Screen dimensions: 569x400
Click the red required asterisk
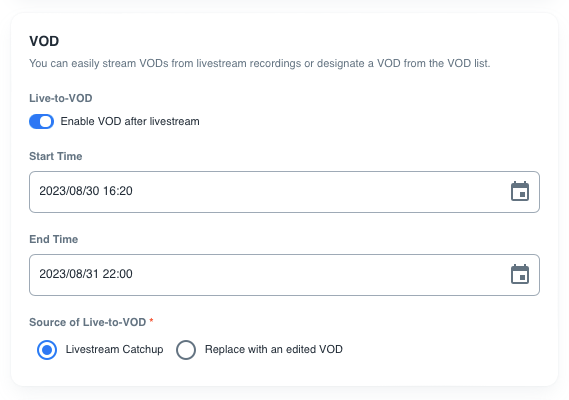[x=151, y=320]
